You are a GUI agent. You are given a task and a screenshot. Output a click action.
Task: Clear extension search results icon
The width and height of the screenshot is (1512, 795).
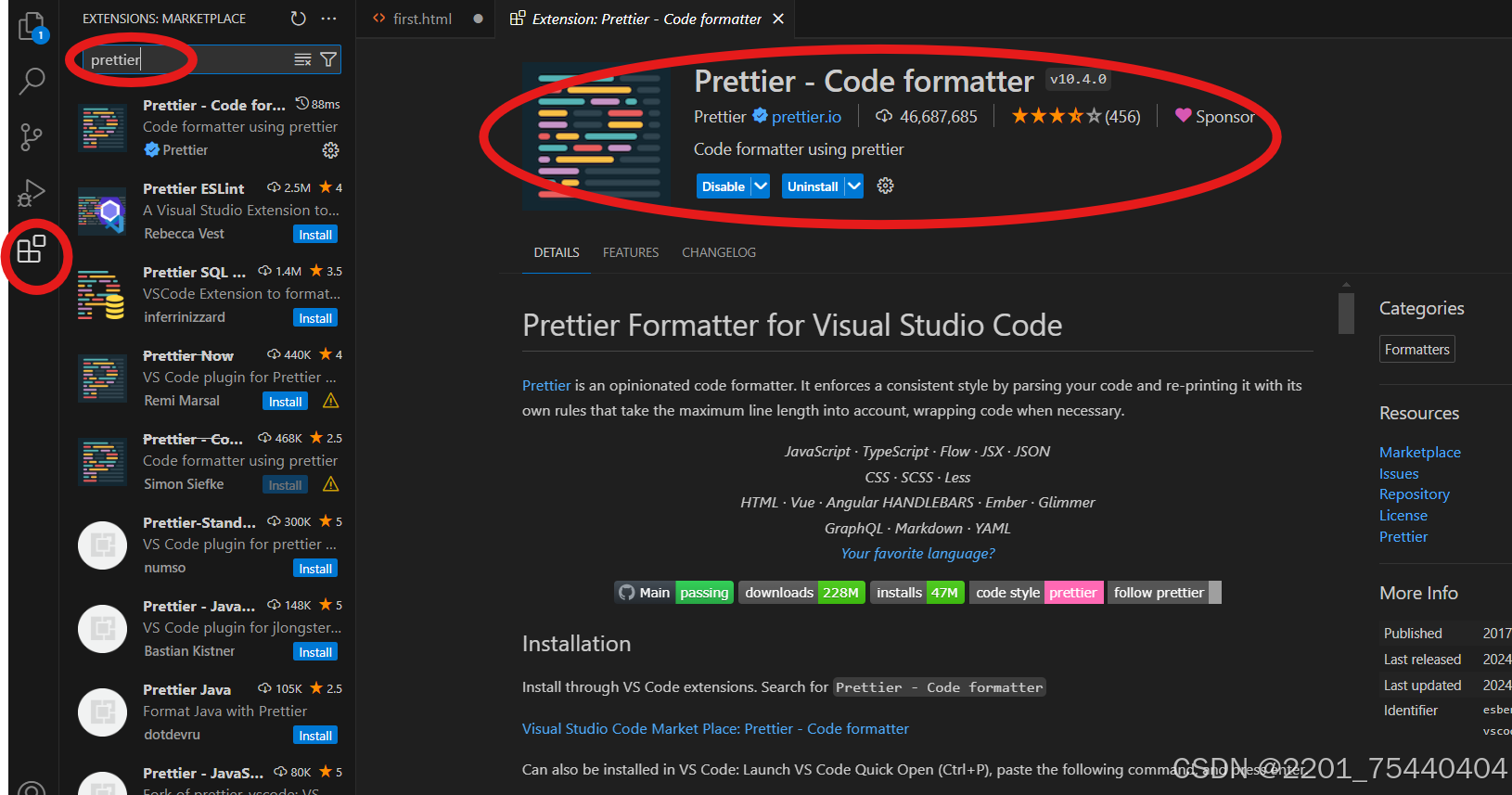[302, 59]
